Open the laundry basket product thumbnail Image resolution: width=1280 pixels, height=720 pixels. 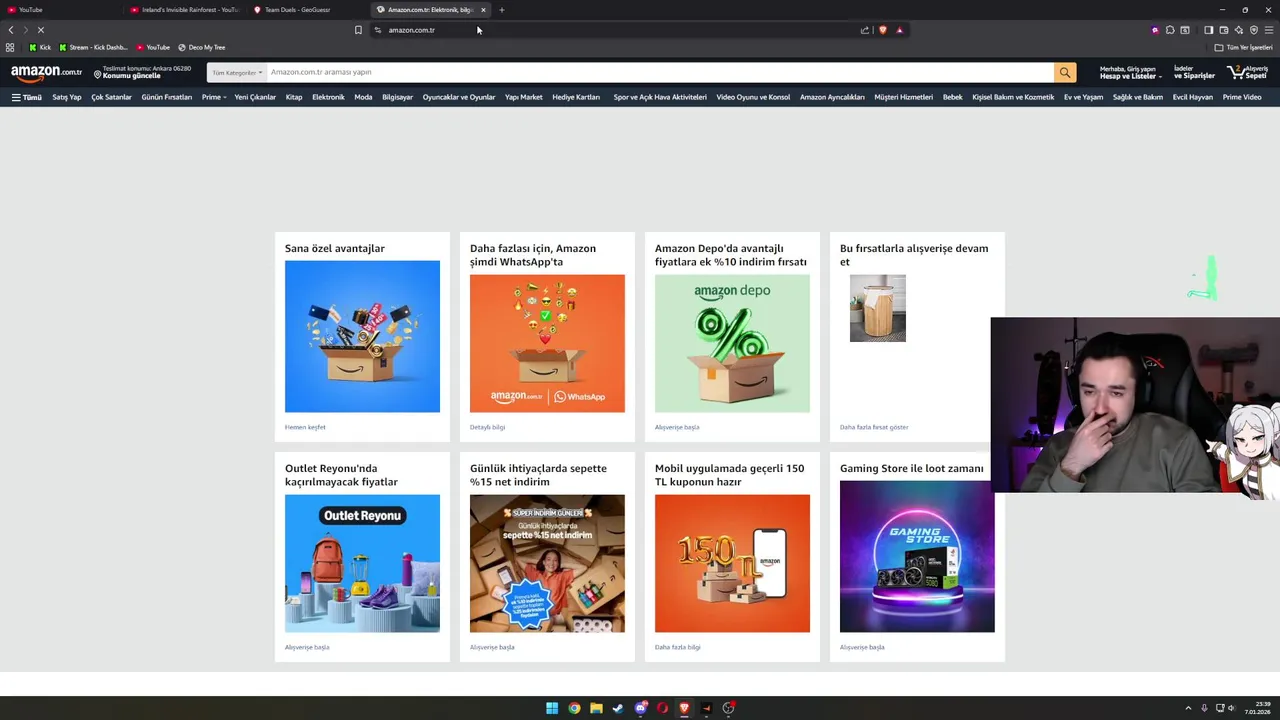pos(877,308)
